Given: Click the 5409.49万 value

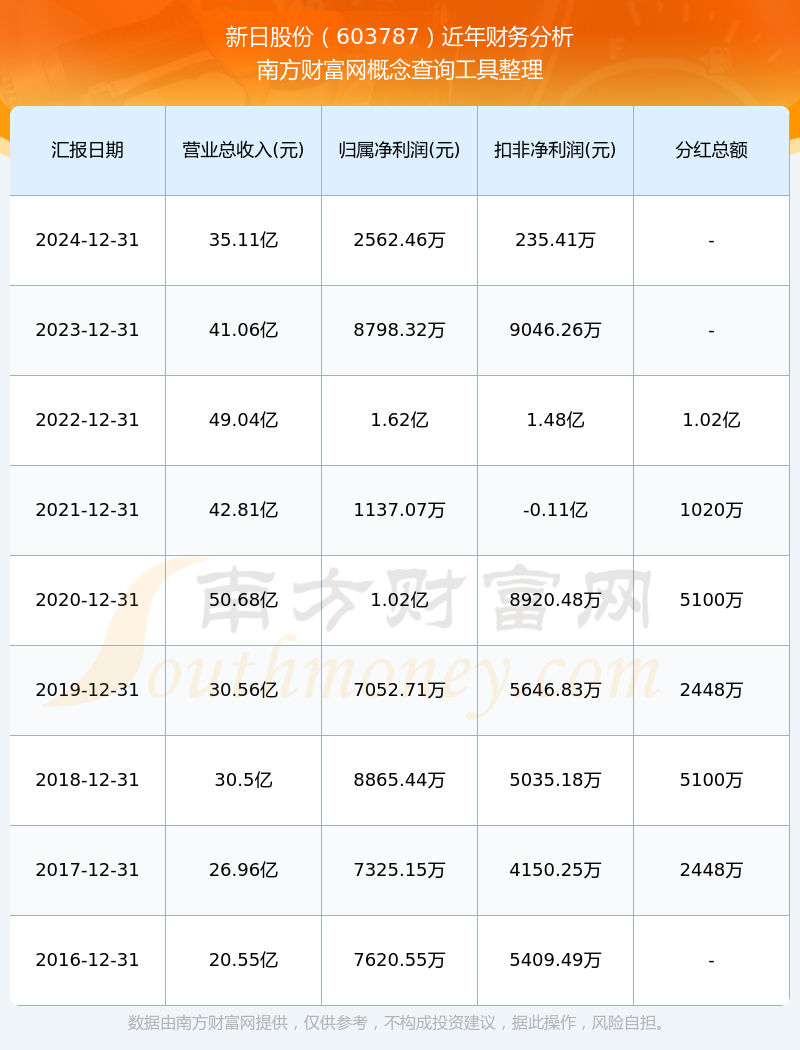Looking at the screenshot, I should [556, 960].
